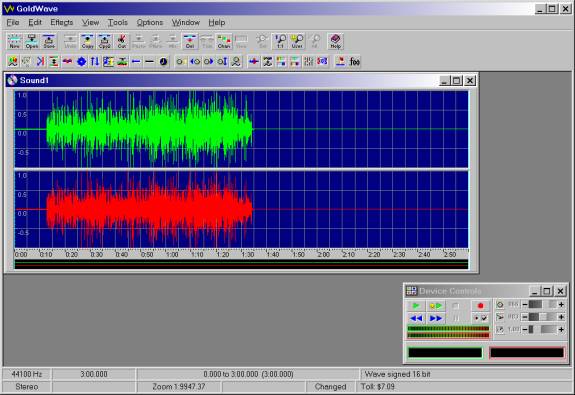Click the red right channel waveform
Image resolution: width=575 pixels, height=395 pixels.
[x=150, y=209]
